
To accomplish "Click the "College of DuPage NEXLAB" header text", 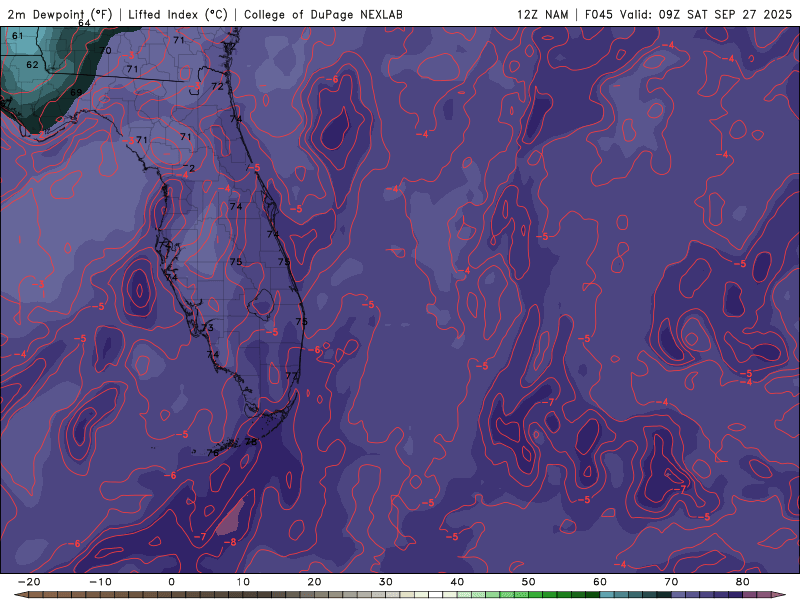I will pyautogui.click(x=323, y=14).
